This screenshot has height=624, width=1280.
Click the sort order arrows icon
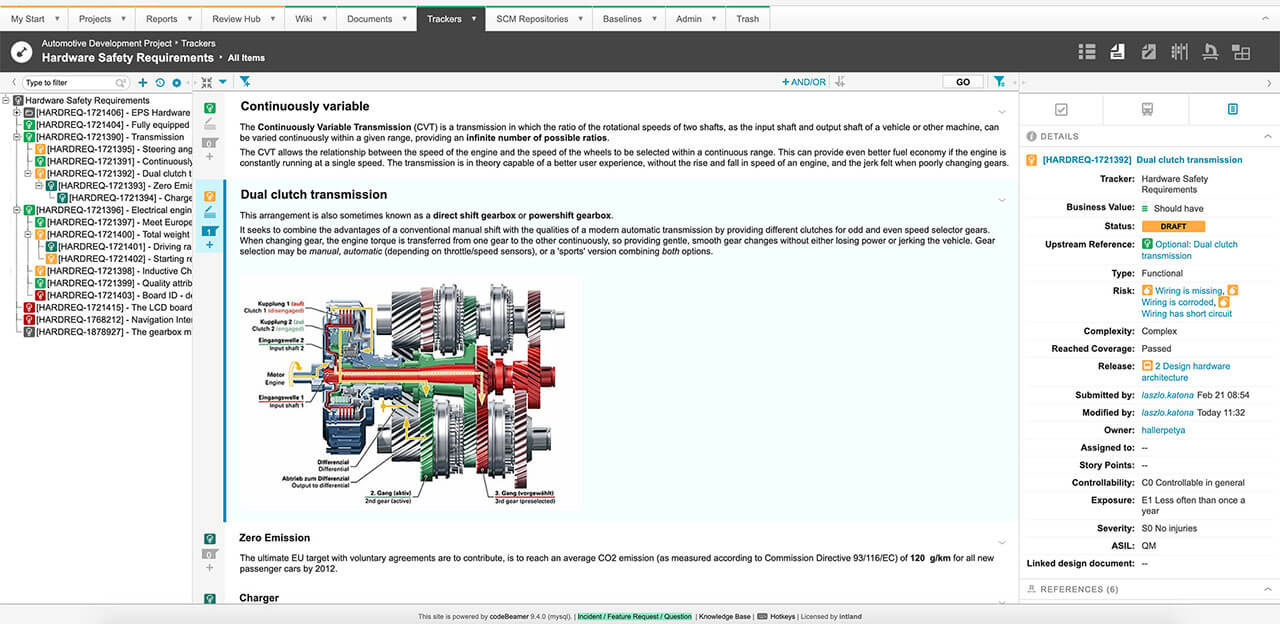pyautogui.click(x=840, y=82)
